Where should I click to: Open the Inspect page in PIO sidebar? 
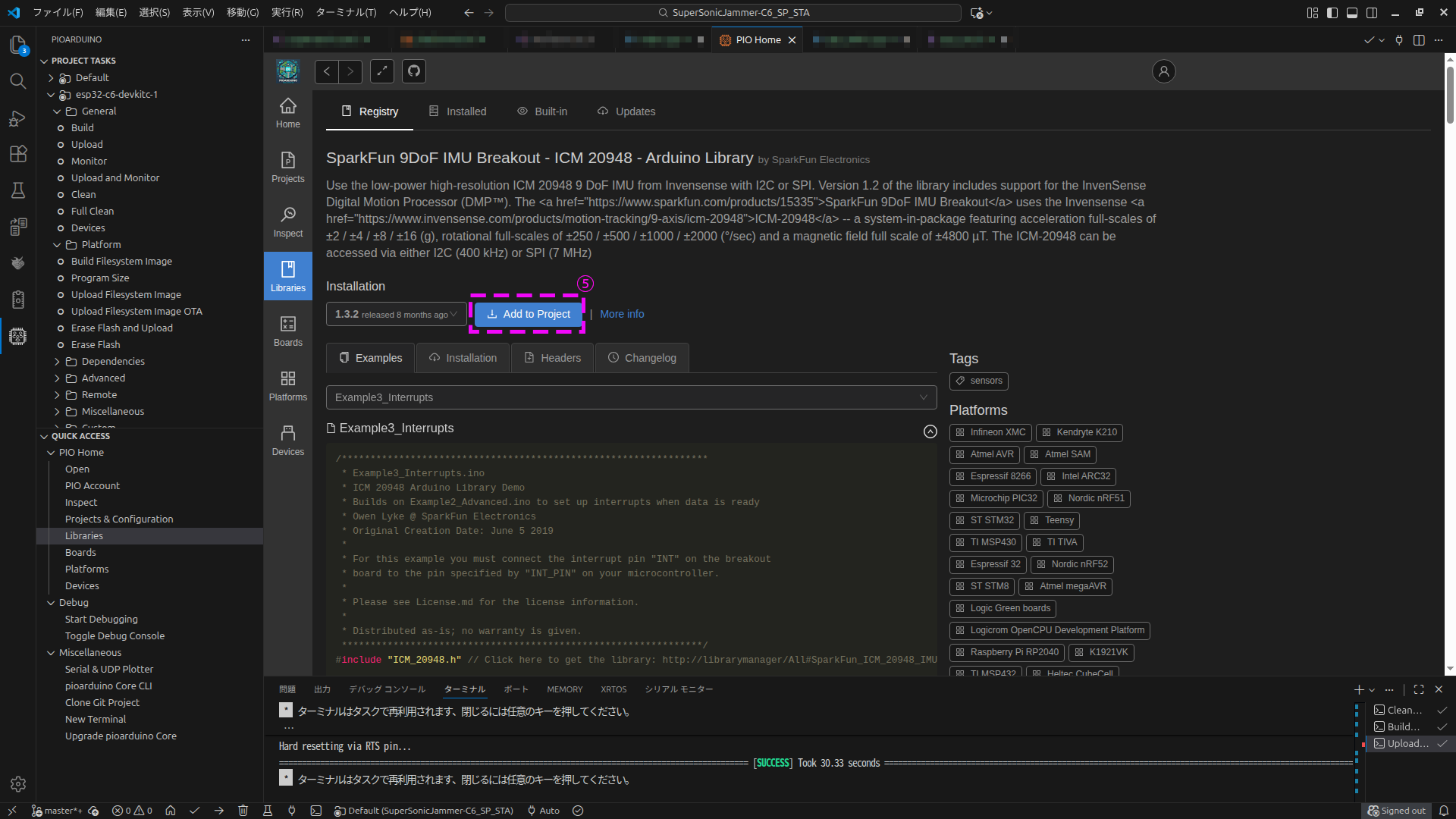[x=287, y=221]
